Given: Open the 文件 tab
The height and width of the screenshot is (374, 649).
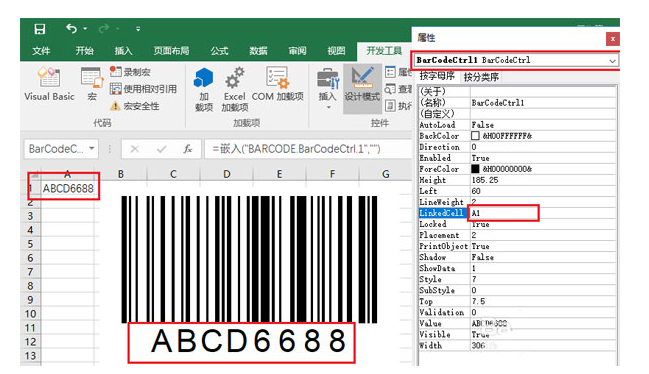Looking at the screenshot, I should (x=41, y=51).
